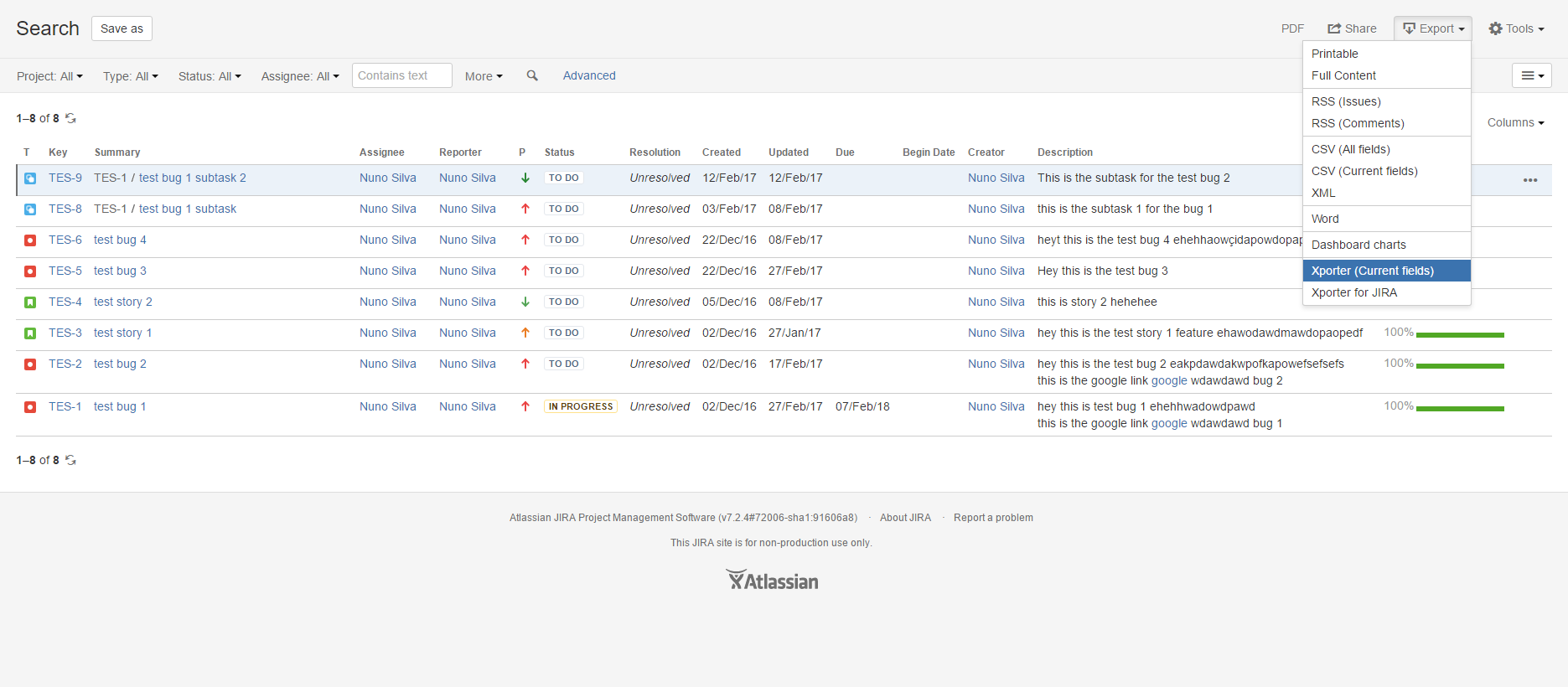This screenshot has width=1568, height=687.
Task: Expand the Project filter dropdown
Action: click(x=49, y=76)
